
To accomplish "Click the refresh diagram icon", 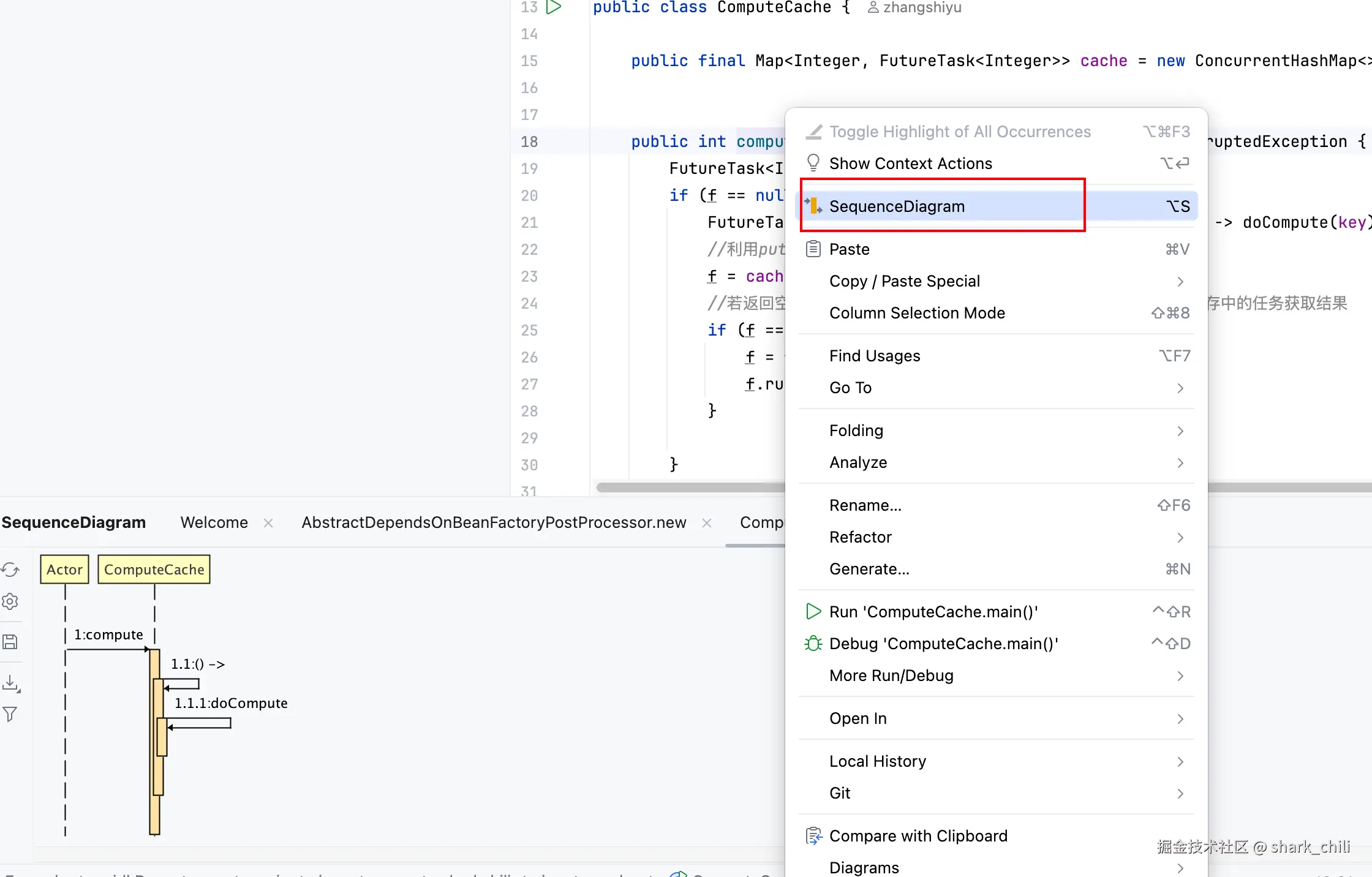I will (10, 570).
